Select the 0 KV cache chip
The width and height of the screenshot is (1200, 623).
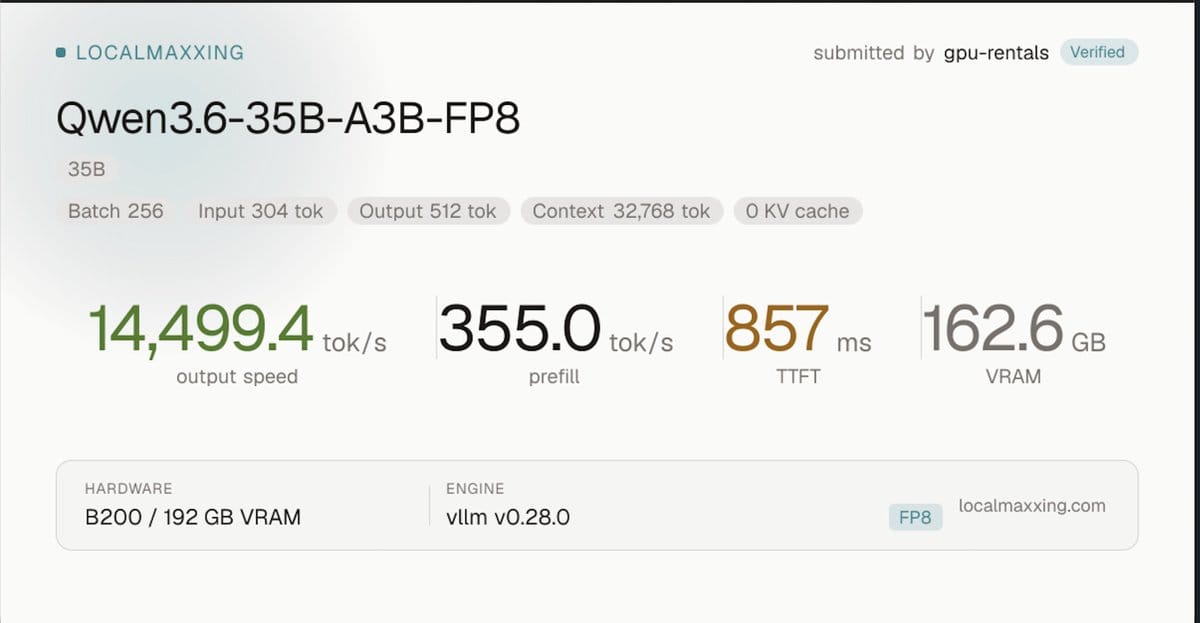797,211
